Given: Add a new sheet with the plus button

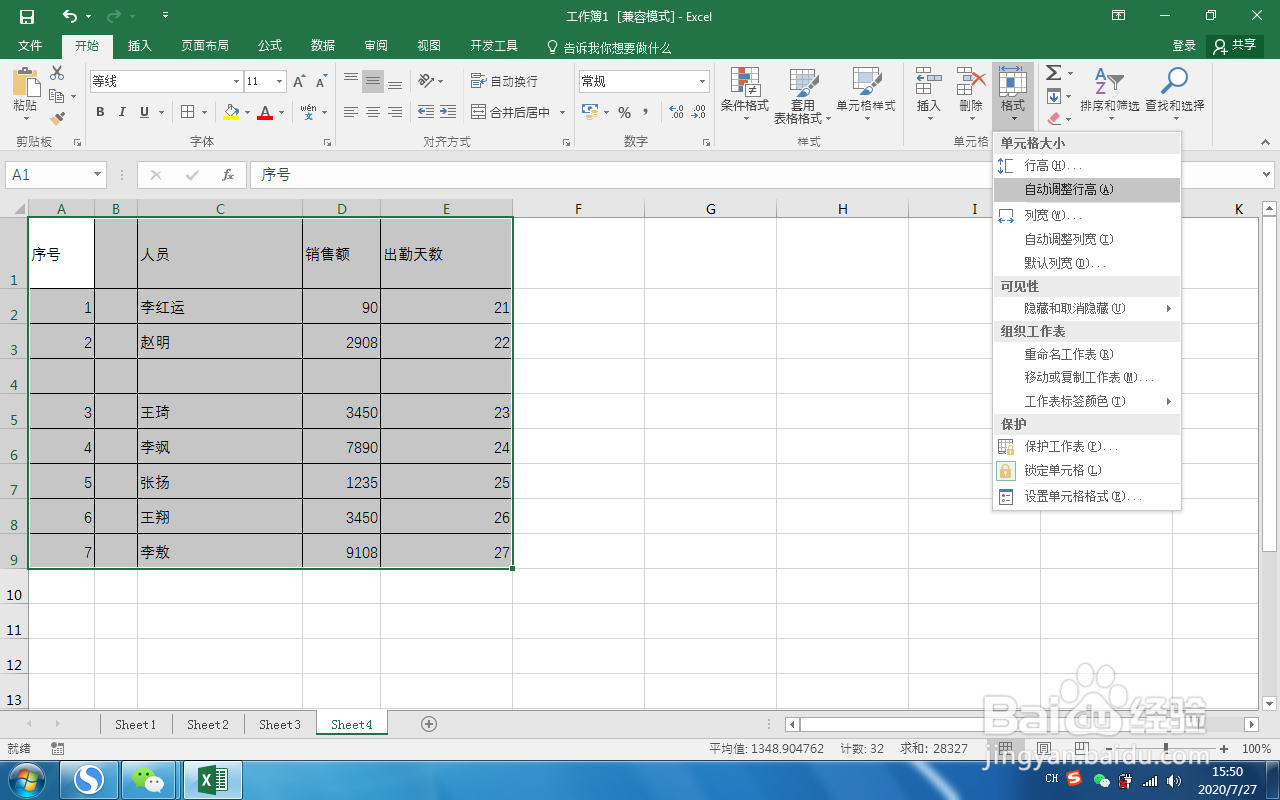Looking at the screenshot, I should pos(429,724).
